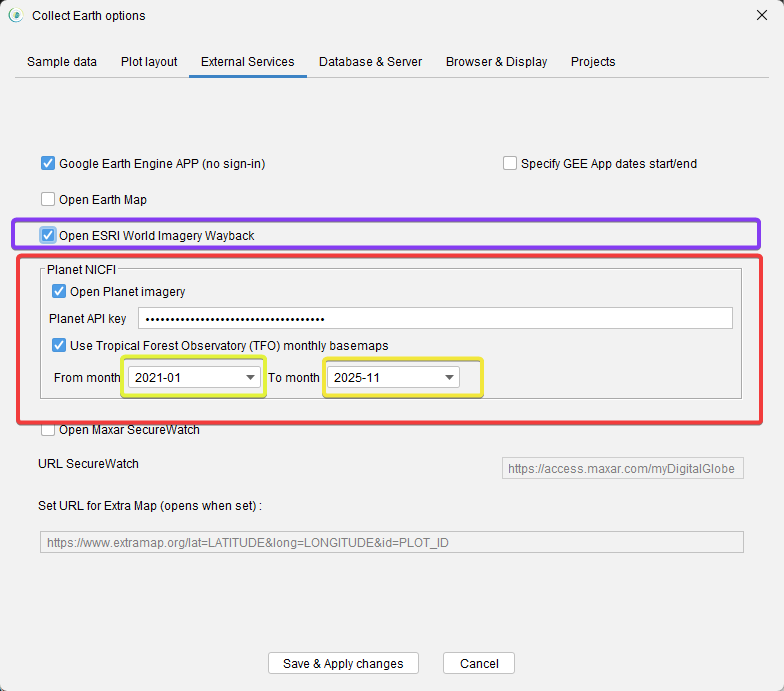Uncheck Google Earth Engine APP checkbox
Image resolution: width=784 pixels, height=691 pixels.
click(48, 163)
